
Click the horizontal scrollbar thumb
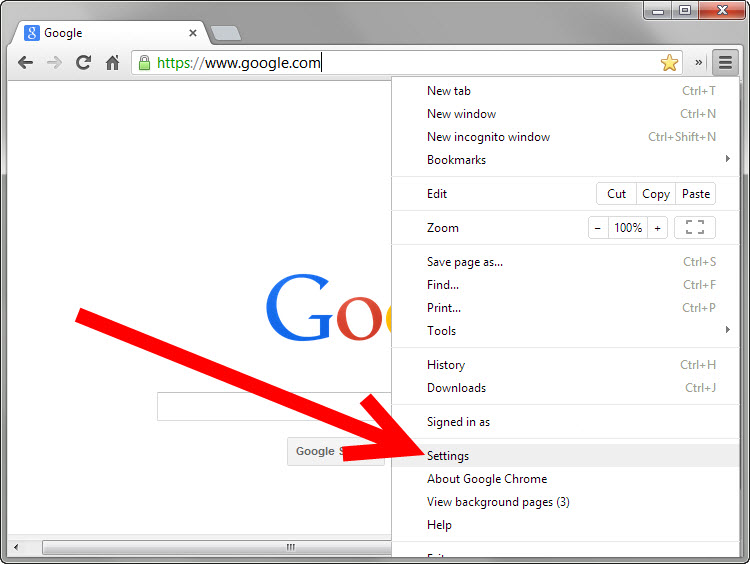click(217, 547)
